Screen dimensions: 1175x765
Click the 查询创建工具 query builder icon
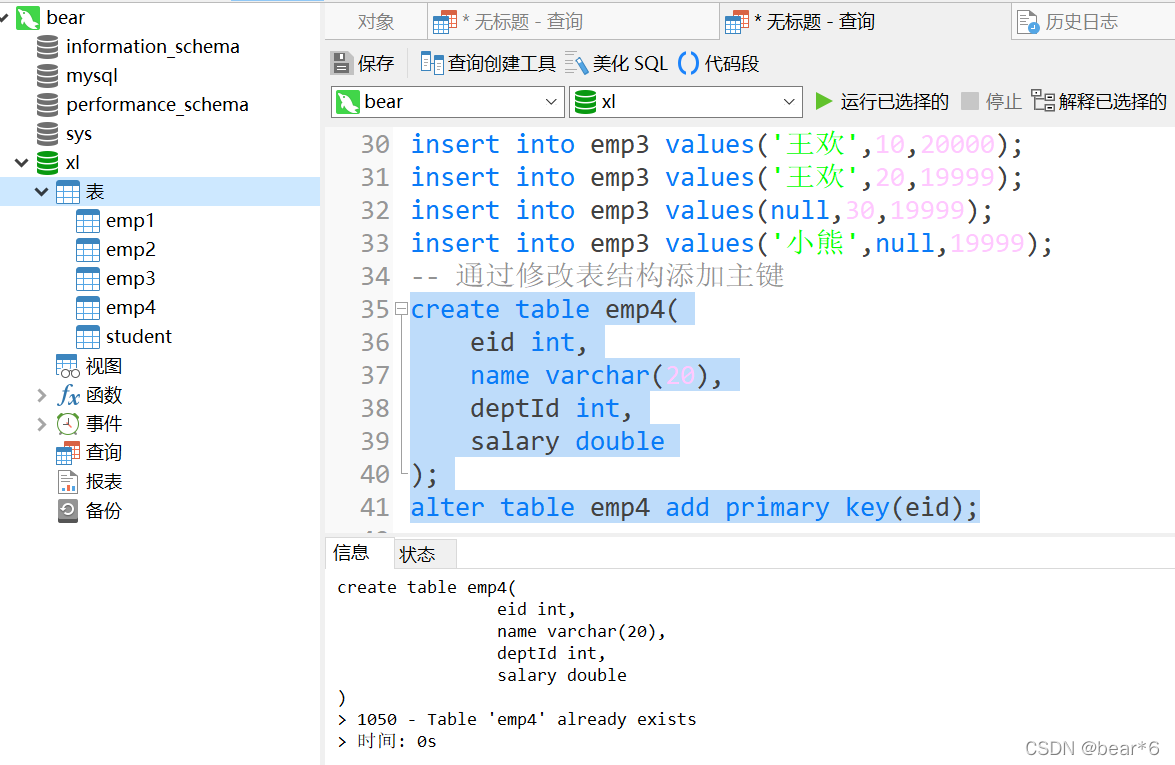[432, 64]
